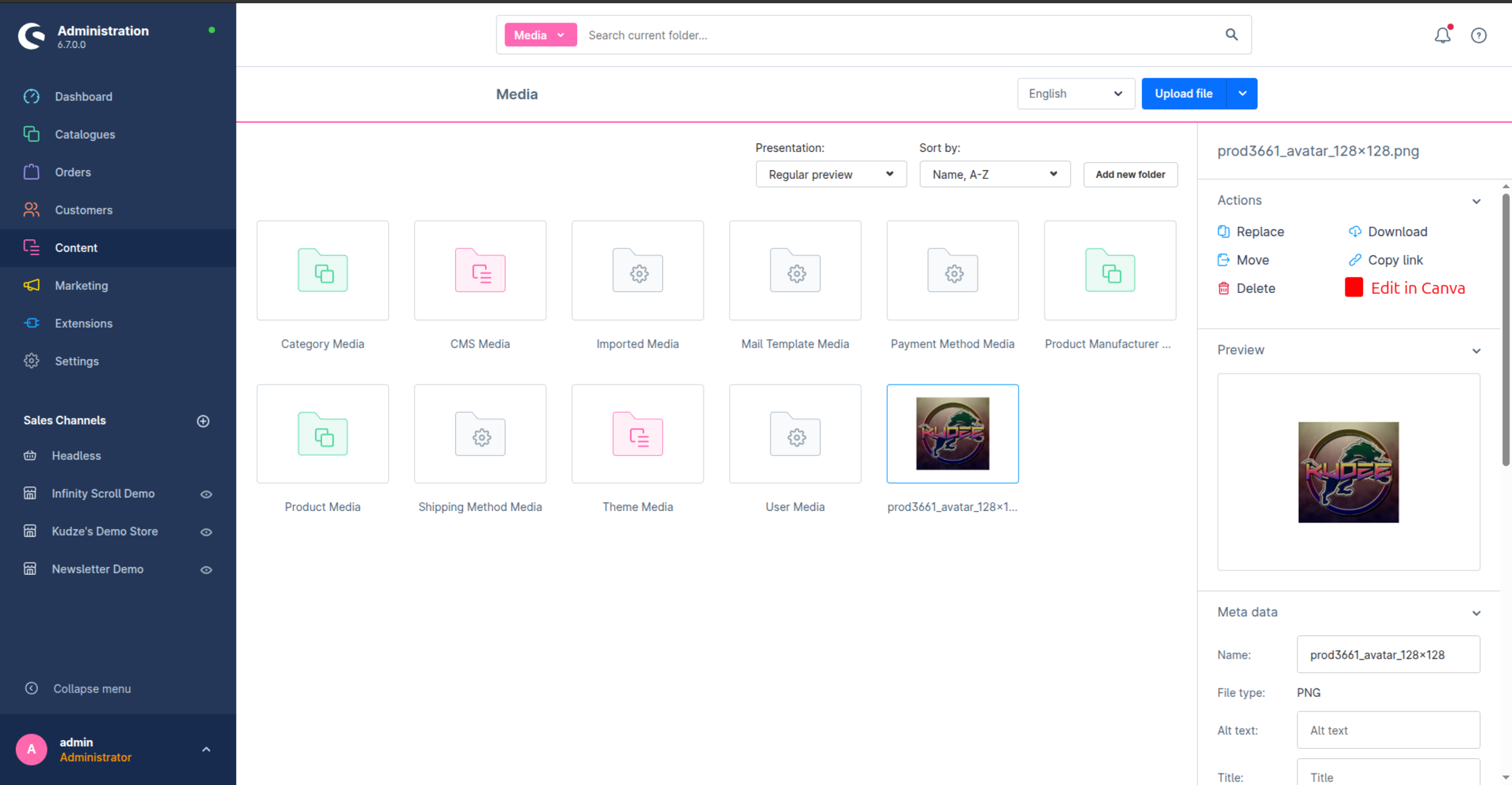Click the Move action
The height and width of the screenshot is (785, 1512).
1244,260
